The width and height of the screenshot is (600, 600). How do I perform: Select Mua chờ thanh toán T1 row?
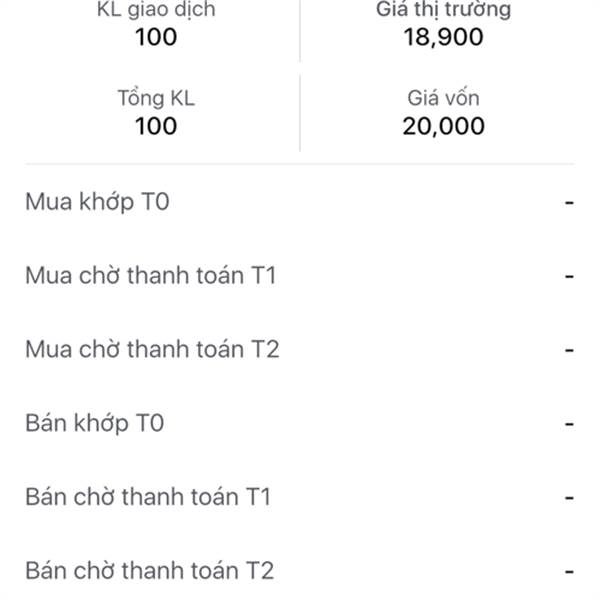pos(150,276)
